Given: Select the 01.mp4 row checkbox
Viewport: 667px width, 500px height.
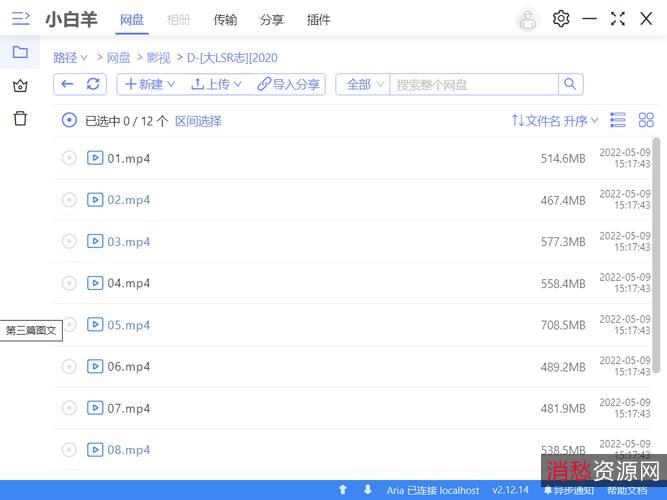Looking at the screenshot, I should pyautogui.click(x=69, y=158).
